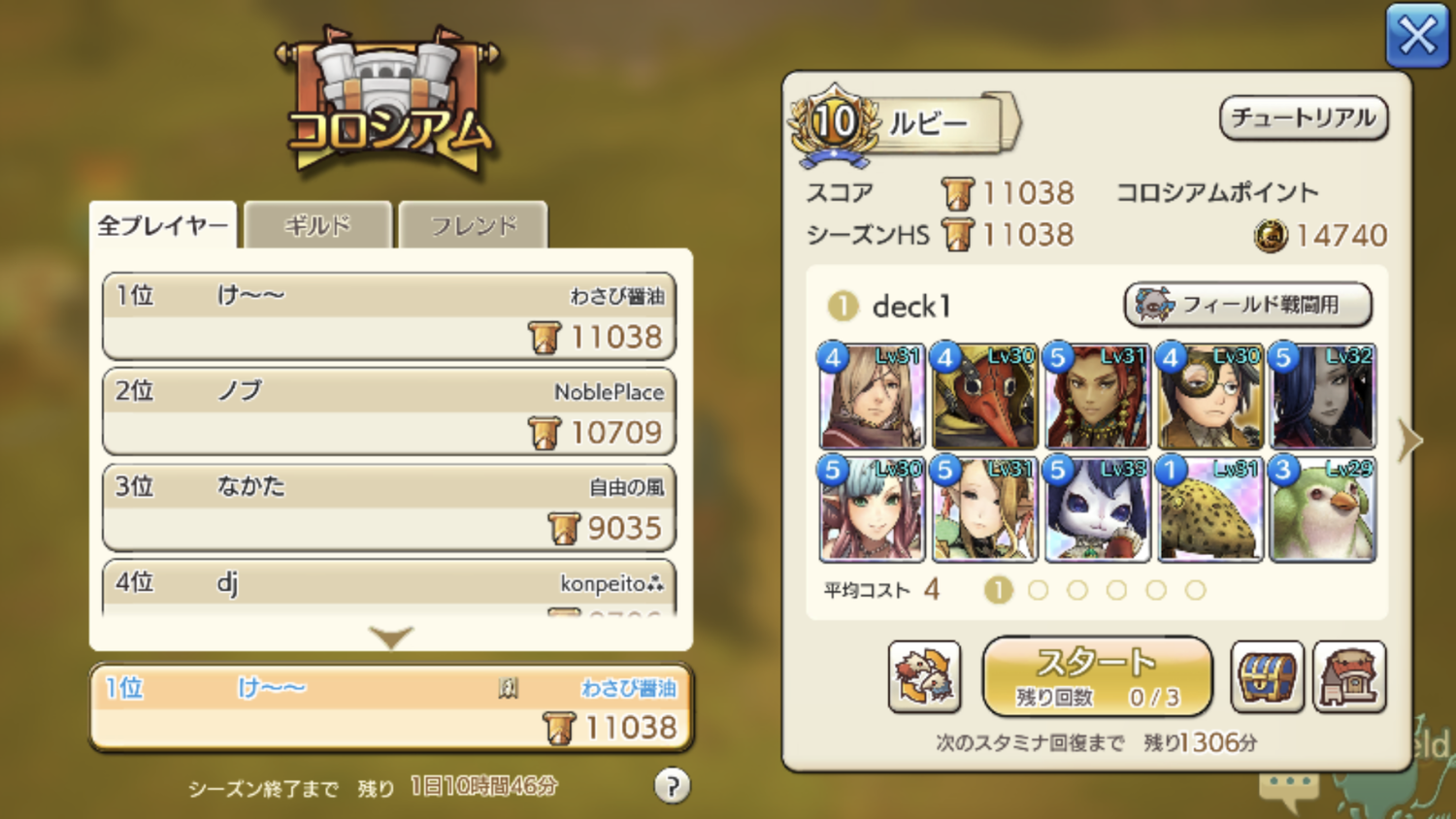Screen dimensions: 1456x819
Task: Open the treasure chest rewards icon
Action: (x=1267, y=676)
